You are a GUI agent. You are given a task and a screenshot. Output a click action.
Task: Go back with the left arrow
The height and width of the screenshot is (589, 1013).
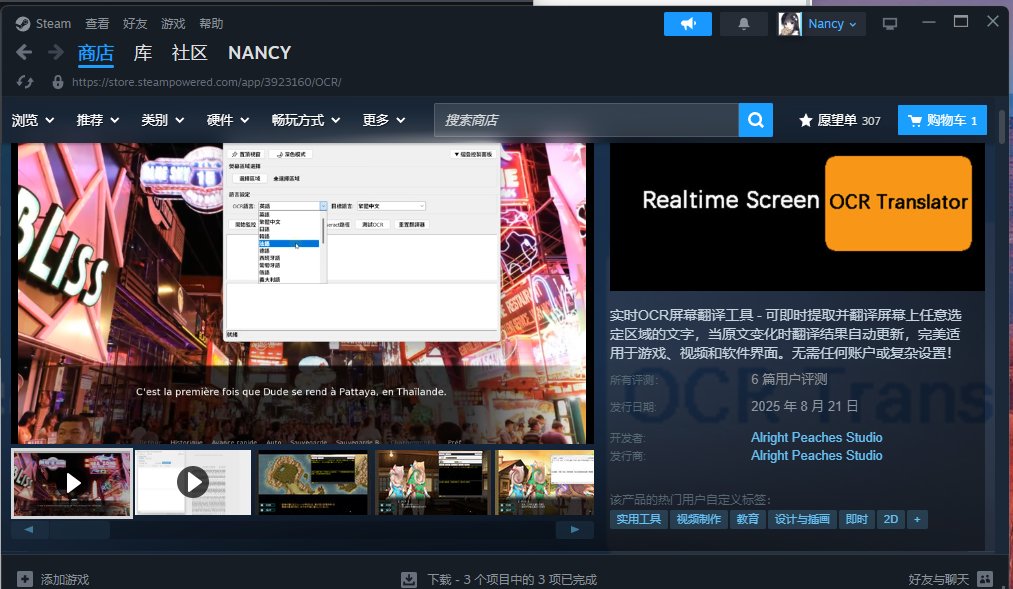pyautogui.click(x=24, y=52)
